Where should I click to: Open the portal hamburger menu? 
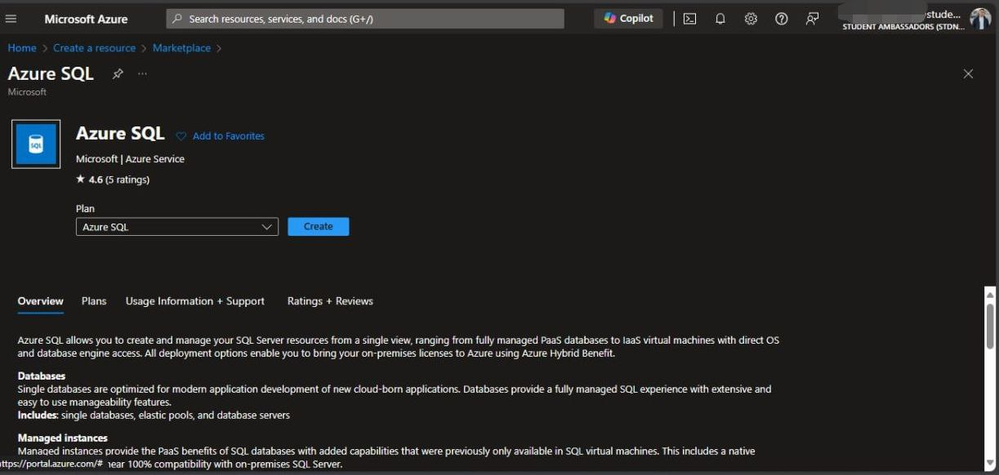(x=11, y=18)
